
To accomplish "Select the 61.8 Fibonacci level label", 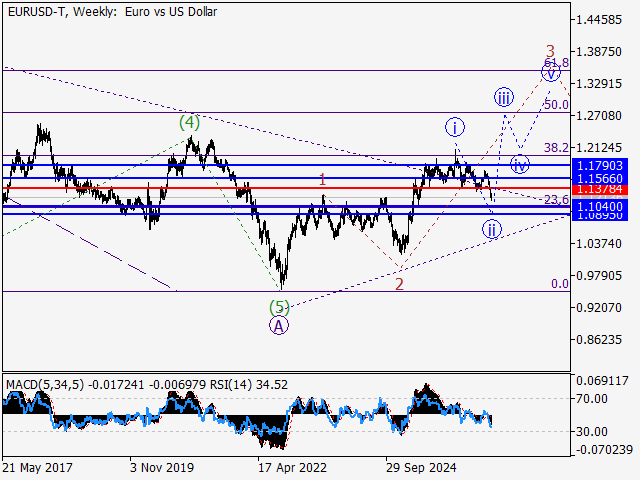I will (x=556, y=62).
